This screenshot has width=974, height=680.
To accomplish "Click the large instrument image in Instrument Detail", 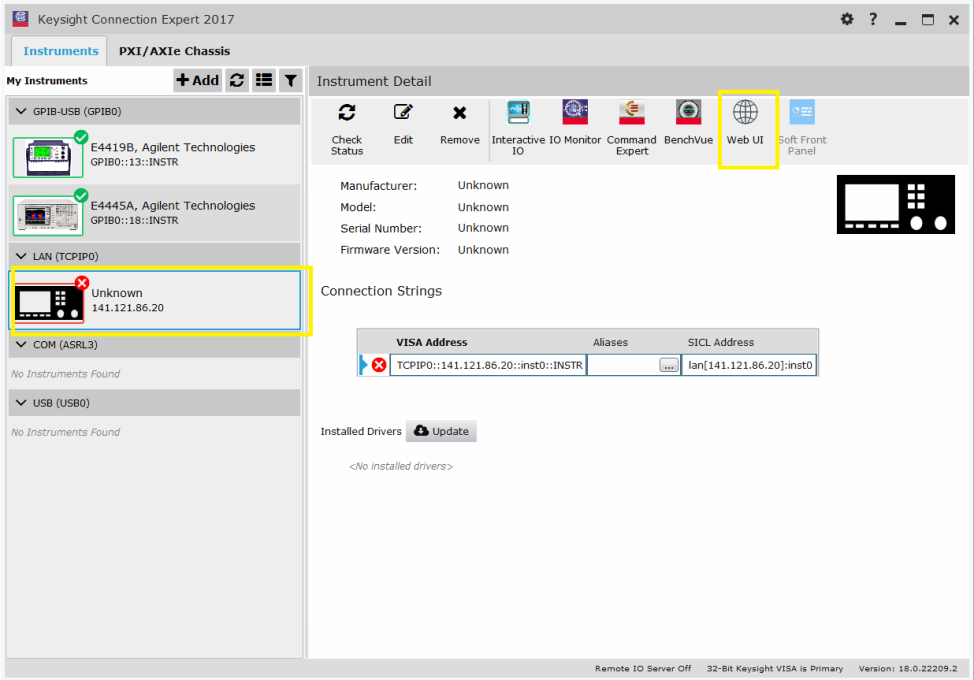I will (x=896, y=204).
